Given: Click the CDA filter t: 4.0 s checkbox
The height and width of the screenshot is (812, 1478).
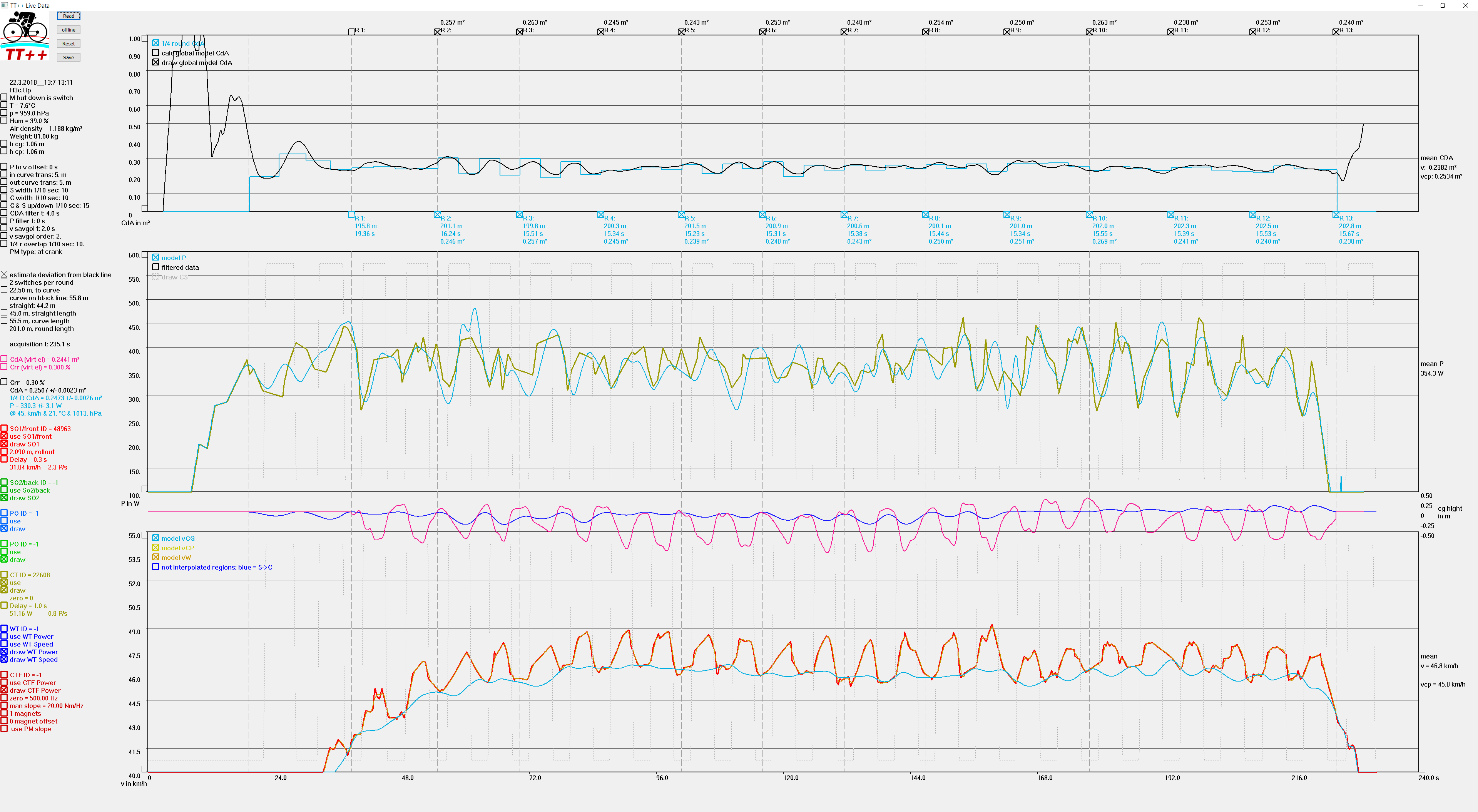Looking at the screenshot, I should tap(4, 213).
